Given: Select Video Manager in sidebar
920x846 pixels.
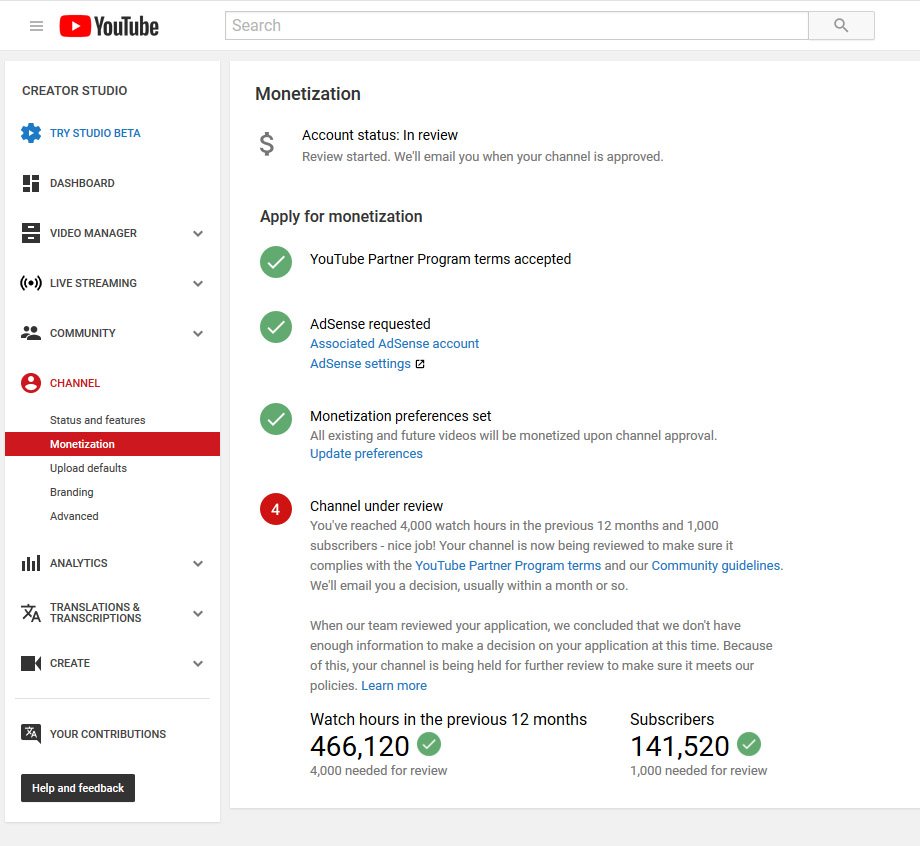Looking at the screenshot, I should 93,233.
